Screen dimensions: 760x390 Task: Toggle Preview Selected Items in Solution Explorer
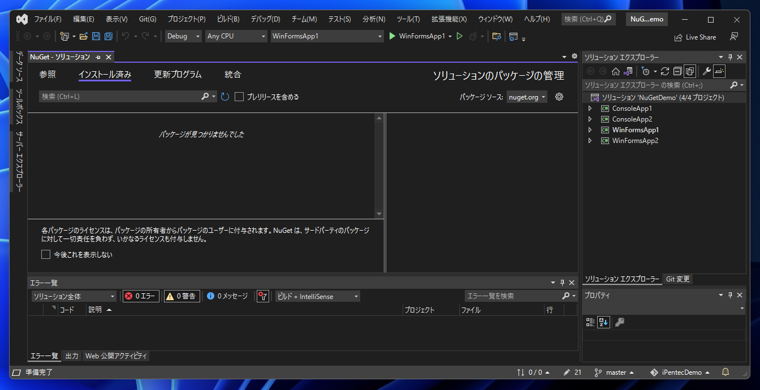point(719,72)
